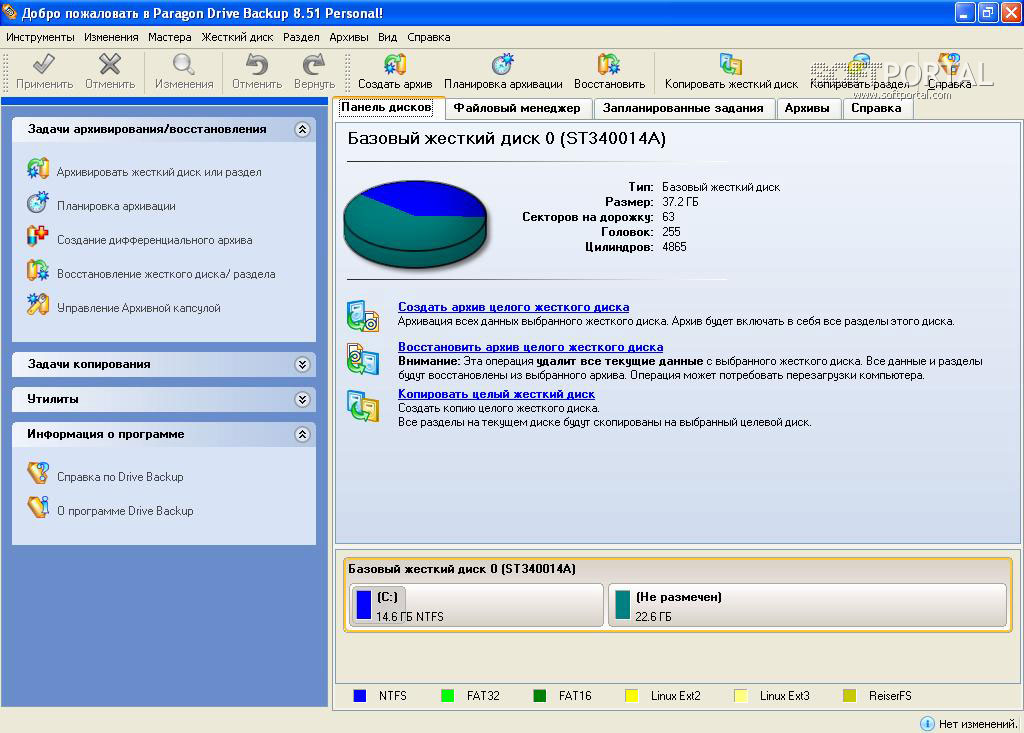Open the Справка menu in menu bar
Screen dimensions: 1024x733
pyautogui.click(x=428, y=37)
